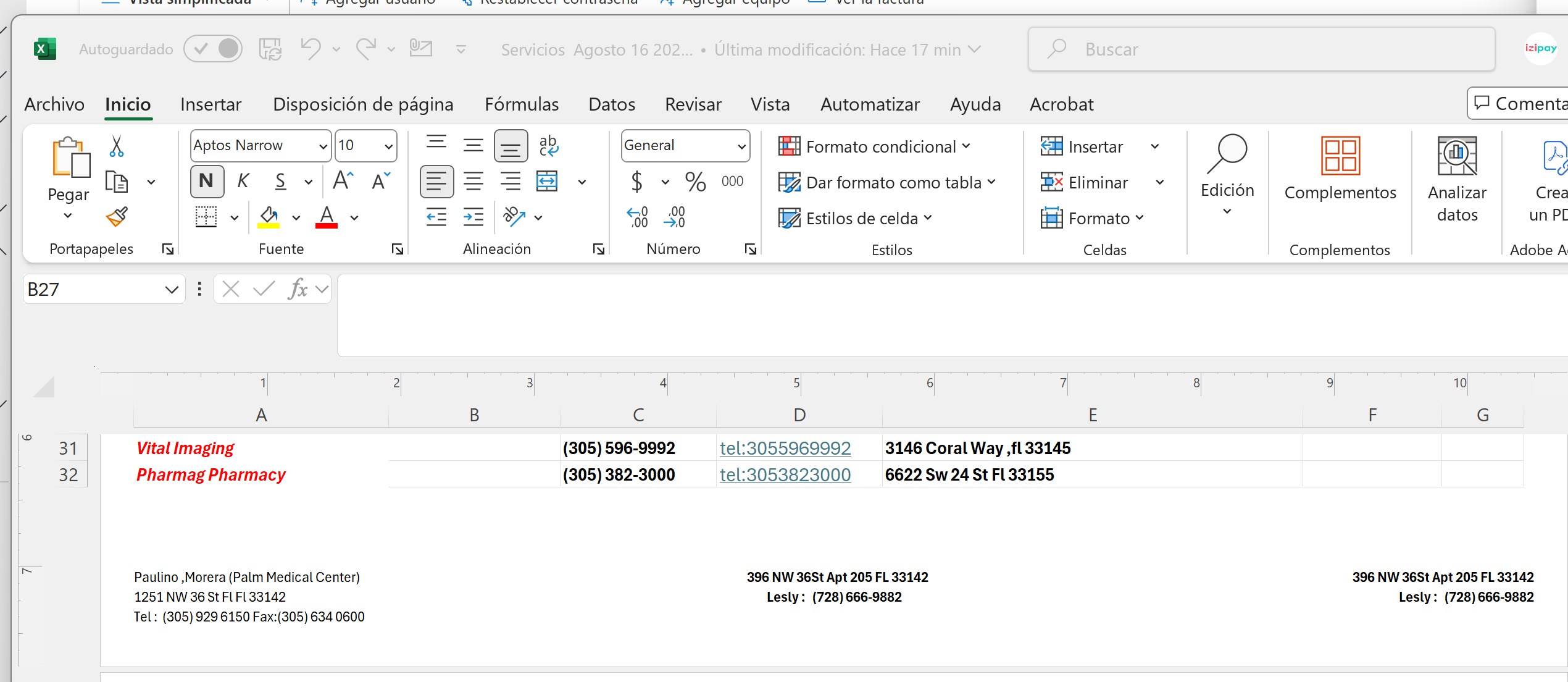
Task: Click the Increase Decimal icon
Action: click(x=638, y=217)
